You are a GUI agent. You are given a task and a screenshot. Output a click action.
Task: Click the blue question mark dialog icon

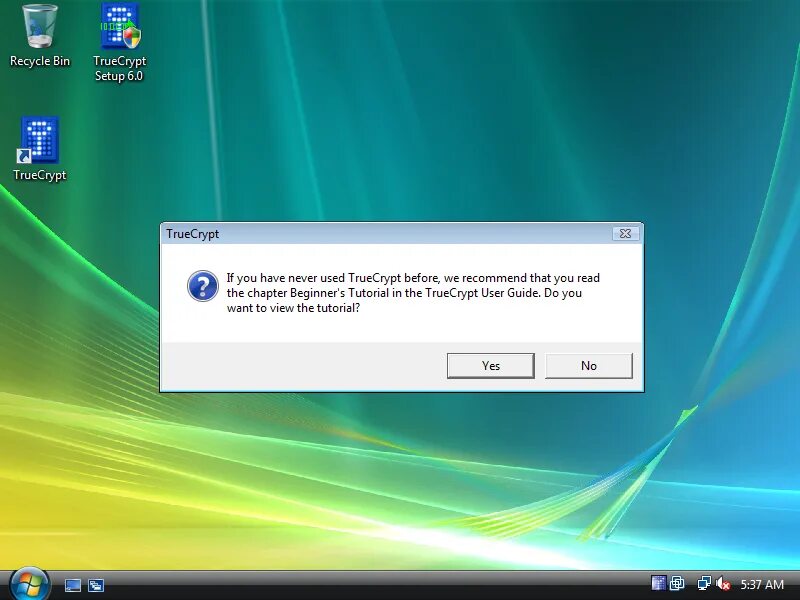click(x=203, y=286)
